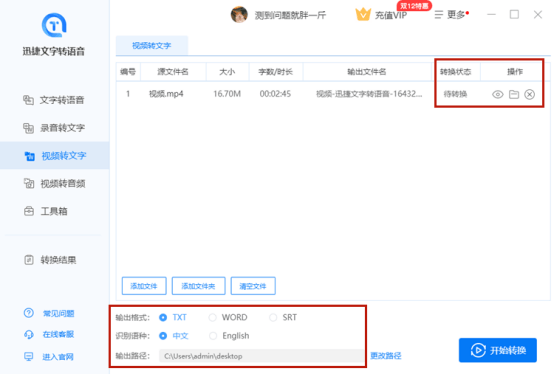Open the 更多 hamburger menu
Viewport: 554px width, 375px height.
[451, 14]
